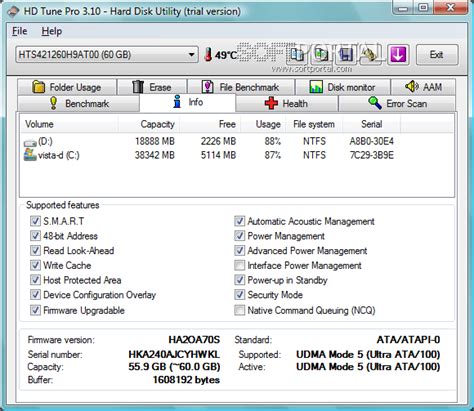
Task: Click capacity value 55.9 GB (~60.0 GB)
Action: (174, 367)
